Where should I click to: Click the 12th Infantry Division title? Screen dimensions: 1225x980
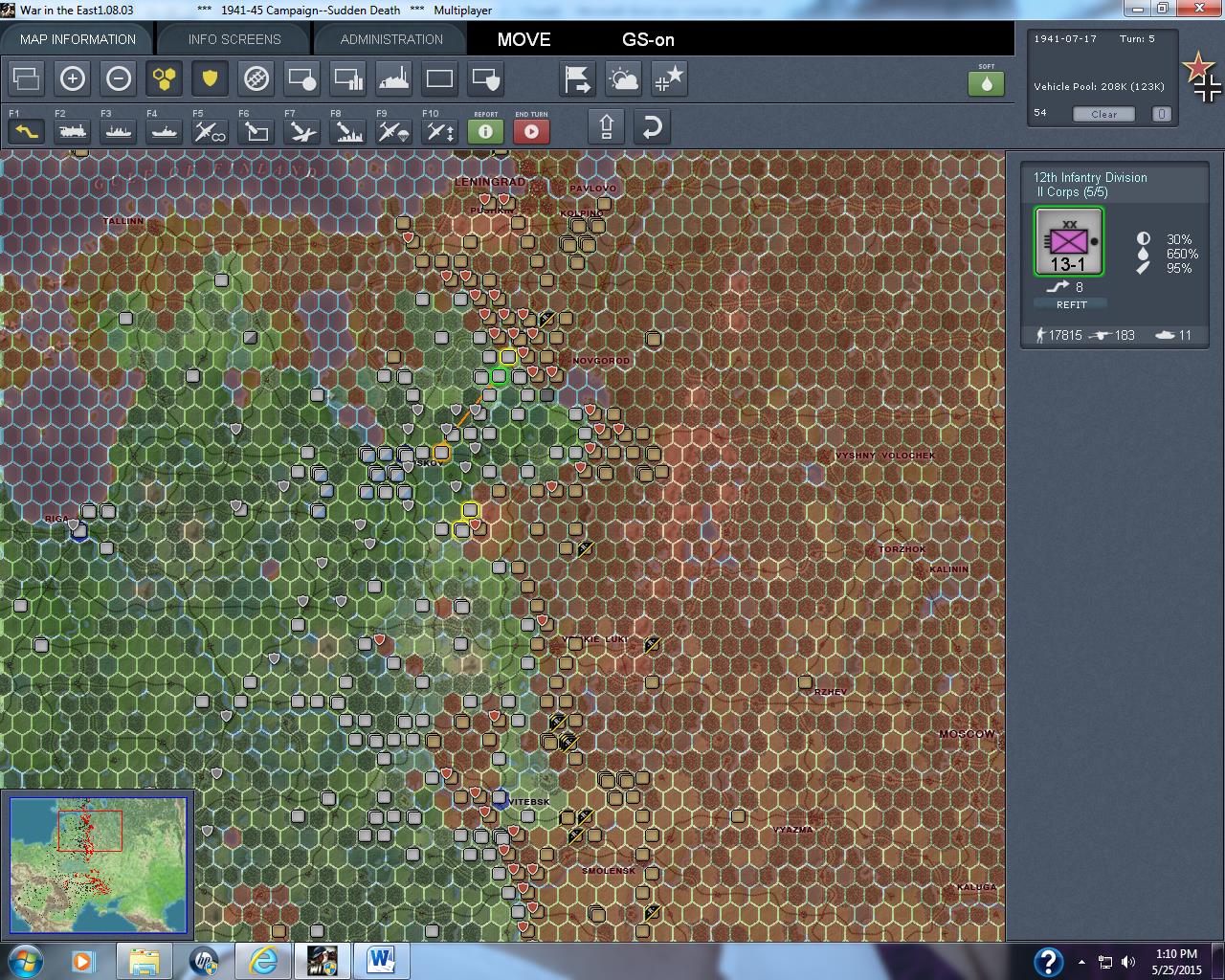tap(1090, 177)
